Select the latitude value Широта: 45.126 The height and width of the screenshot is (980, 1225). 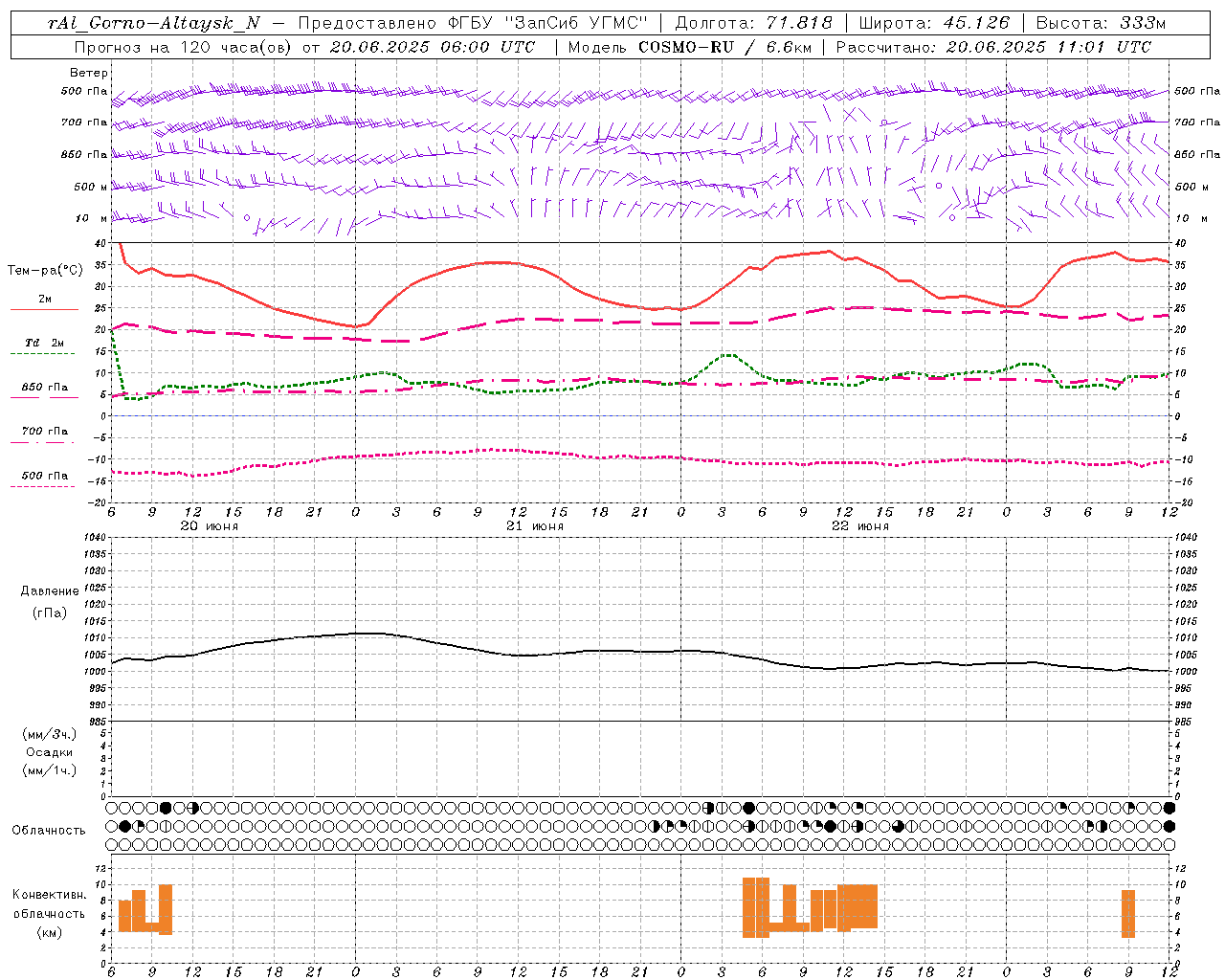934,23
